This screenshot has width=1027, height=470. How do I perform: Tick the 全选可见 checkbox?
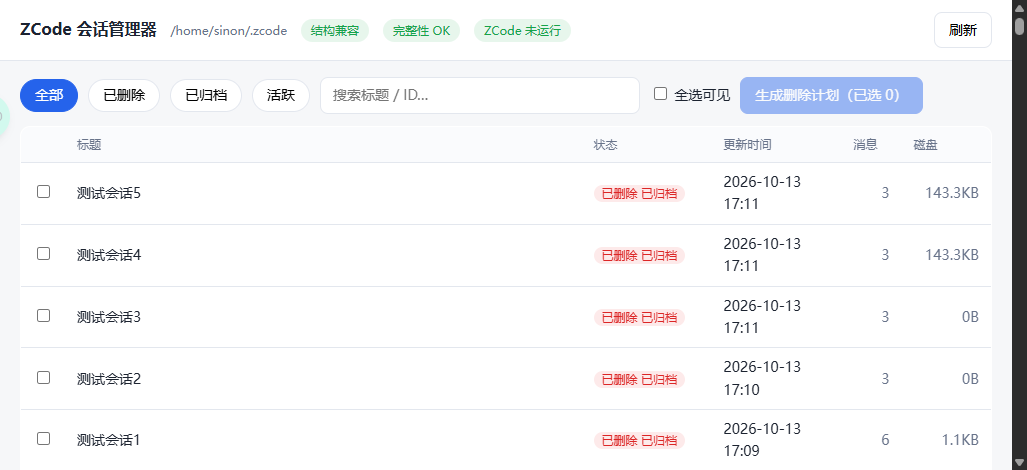tap(660, 94)
